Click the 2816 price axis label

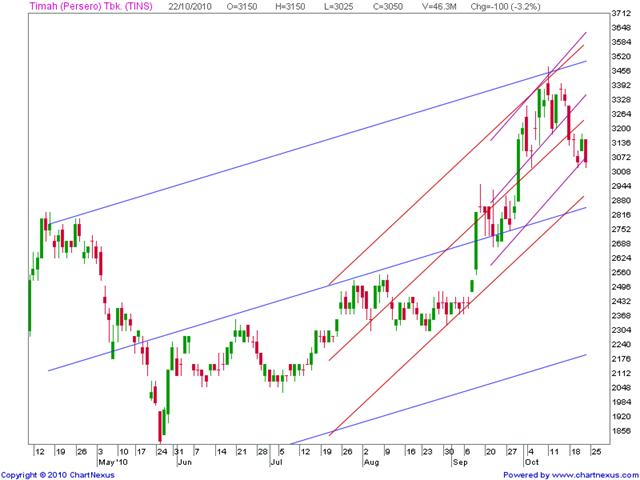tap(621, 215)
